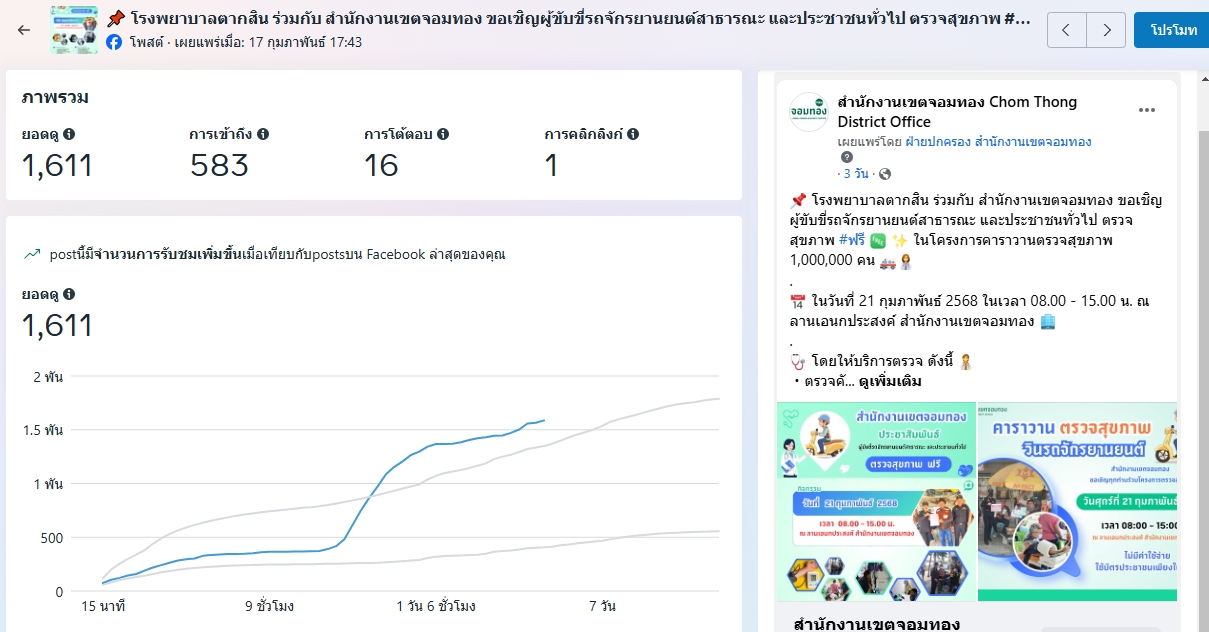Screen dimensions: 1209x632
Task: Click the stethoscope emoji in post text
Action: point(797,361)
